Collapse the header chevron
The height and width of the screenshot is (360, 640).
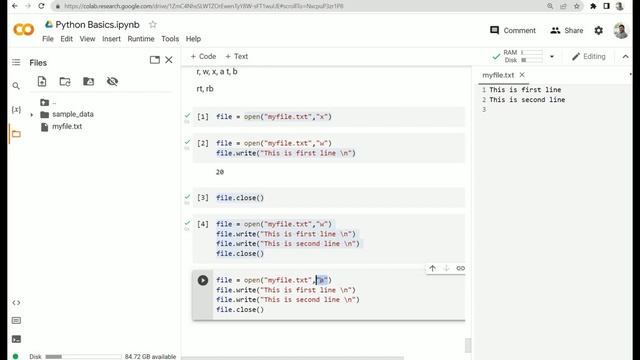[625, 57]
